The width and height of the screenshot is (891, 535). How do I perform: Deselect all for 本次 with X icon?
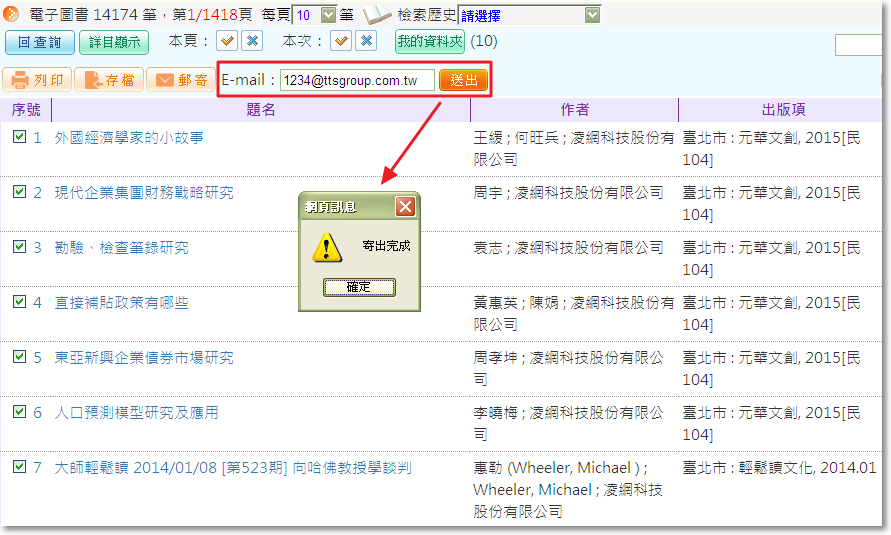(366, 41)
